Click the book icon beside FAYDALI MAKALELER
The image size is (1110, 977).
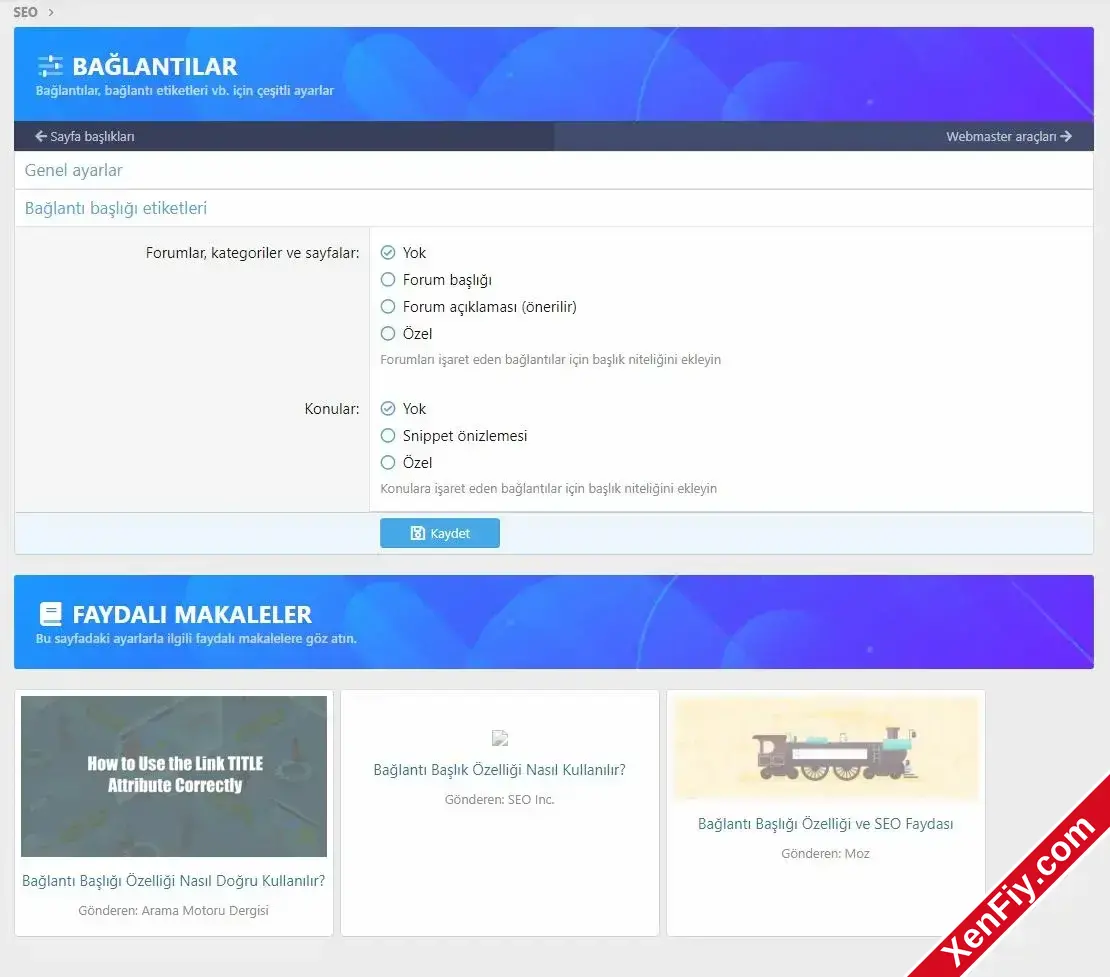pyautogui.click(x=50, y=614)
